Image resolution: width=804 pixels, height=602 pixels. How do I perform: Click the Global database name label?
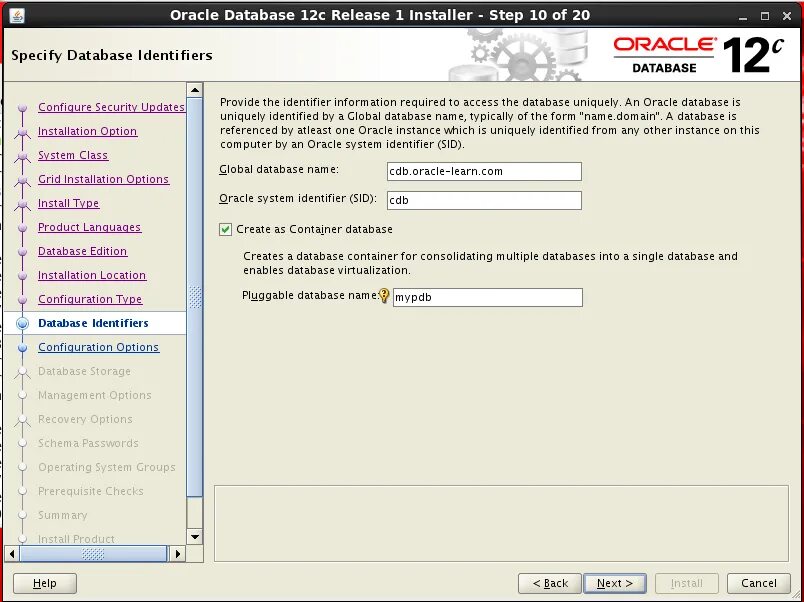(279, 169)
